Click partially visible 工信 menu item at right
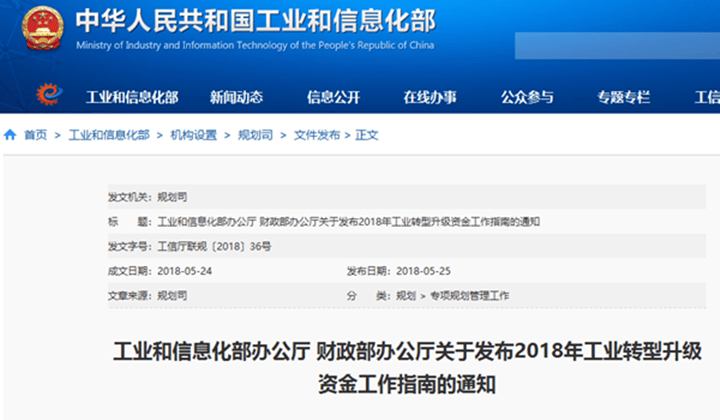 tap(707, 97)
